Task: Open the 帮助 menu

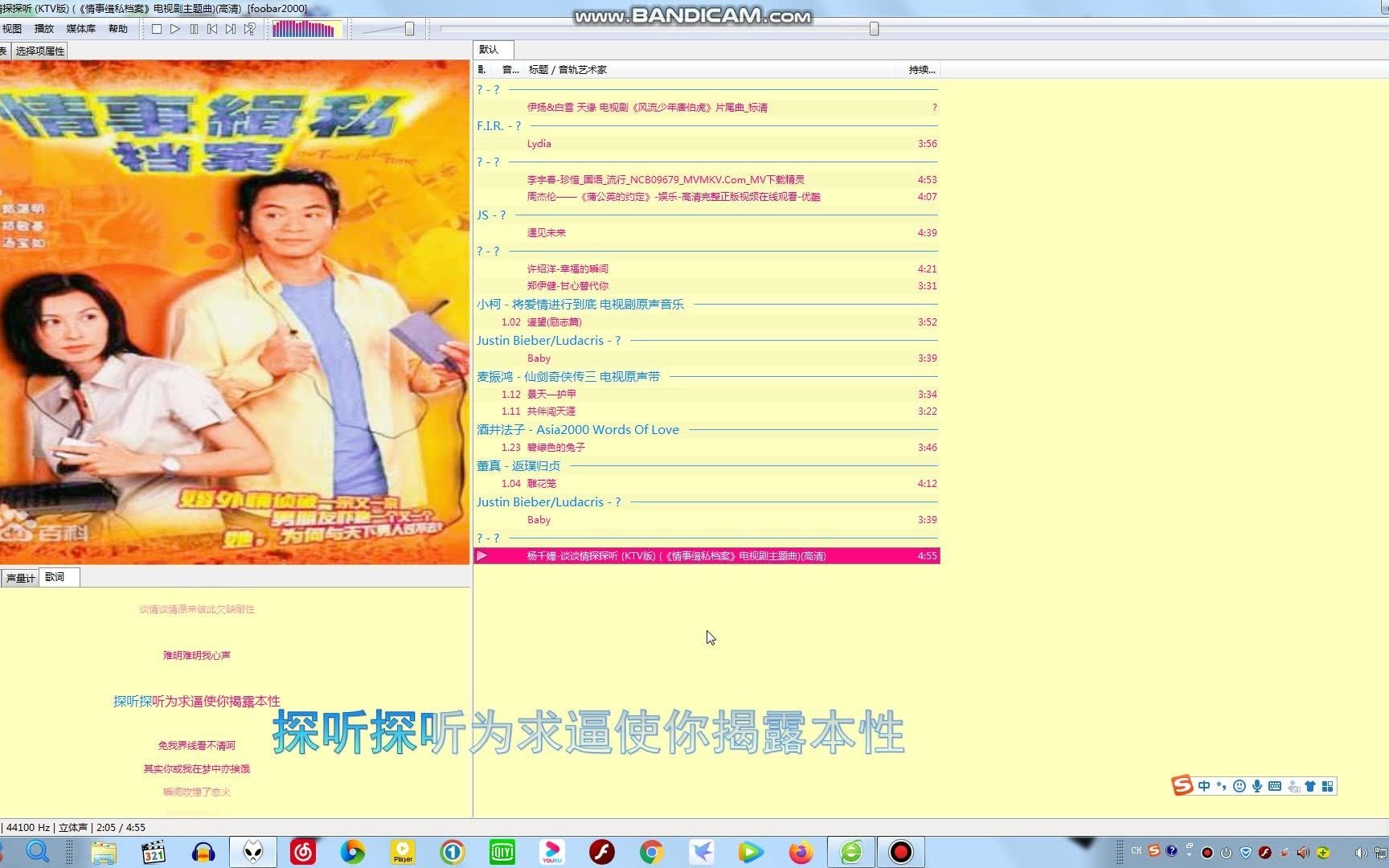Action: point(118,29)
